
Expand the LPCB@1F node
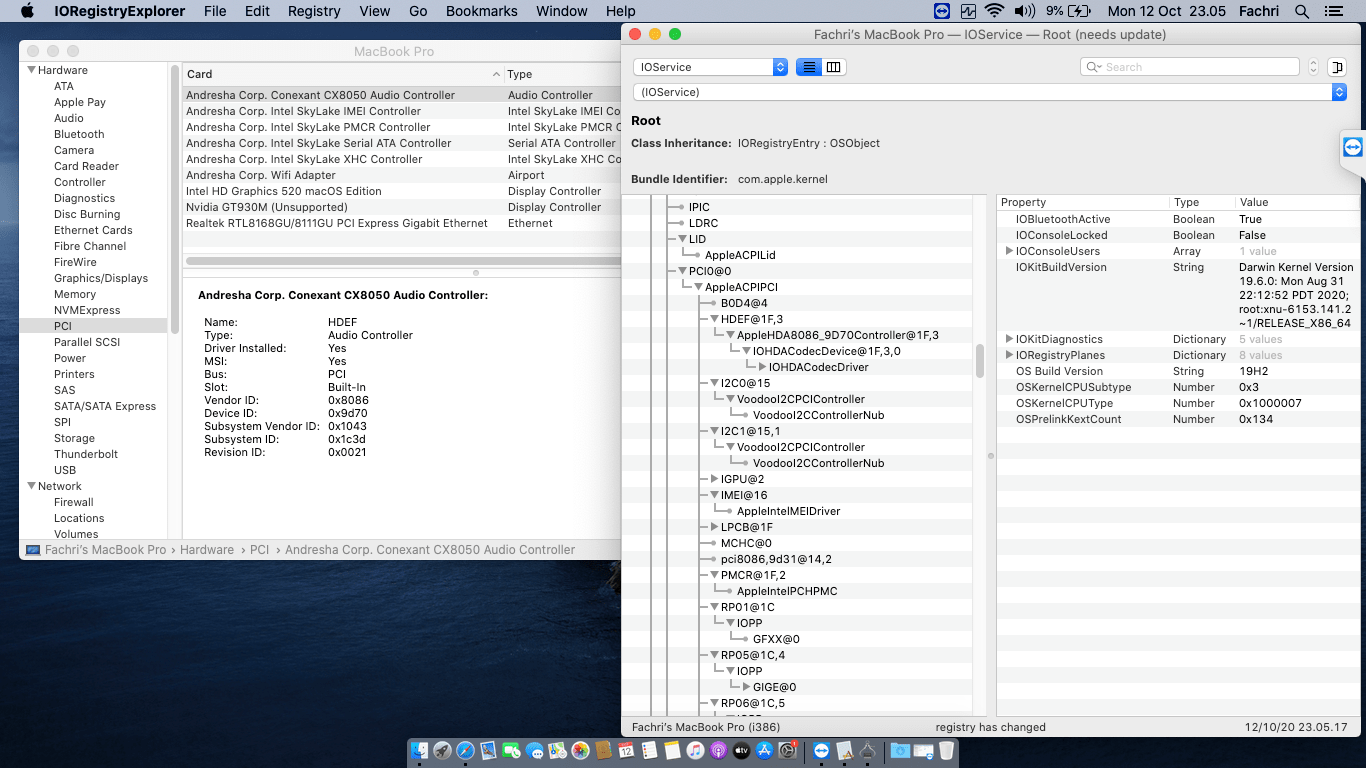click(714, 527)
